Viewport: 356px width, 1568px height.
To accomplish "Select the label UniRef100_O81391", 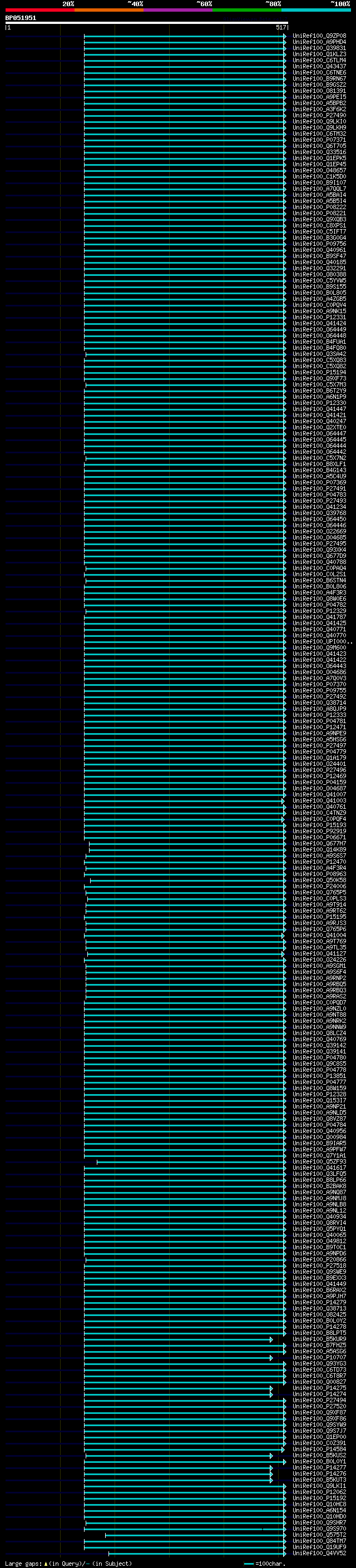I will click(x=319, y=91).
